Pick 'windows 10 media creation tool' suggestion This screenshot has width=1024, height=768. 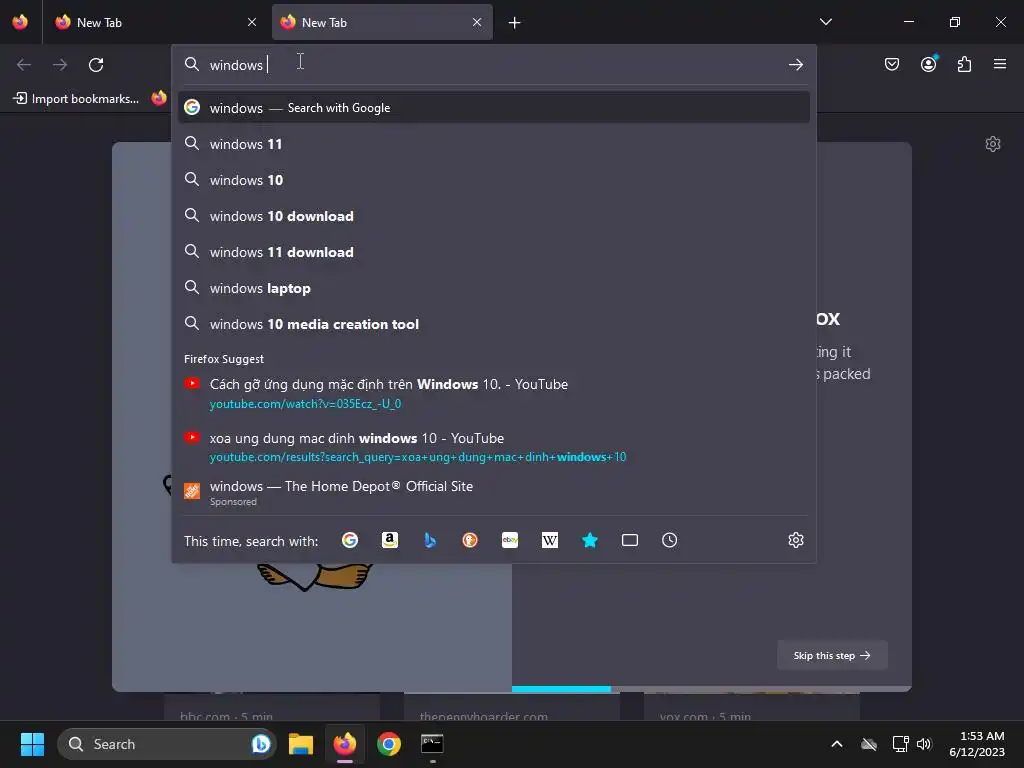click(494, 324)
